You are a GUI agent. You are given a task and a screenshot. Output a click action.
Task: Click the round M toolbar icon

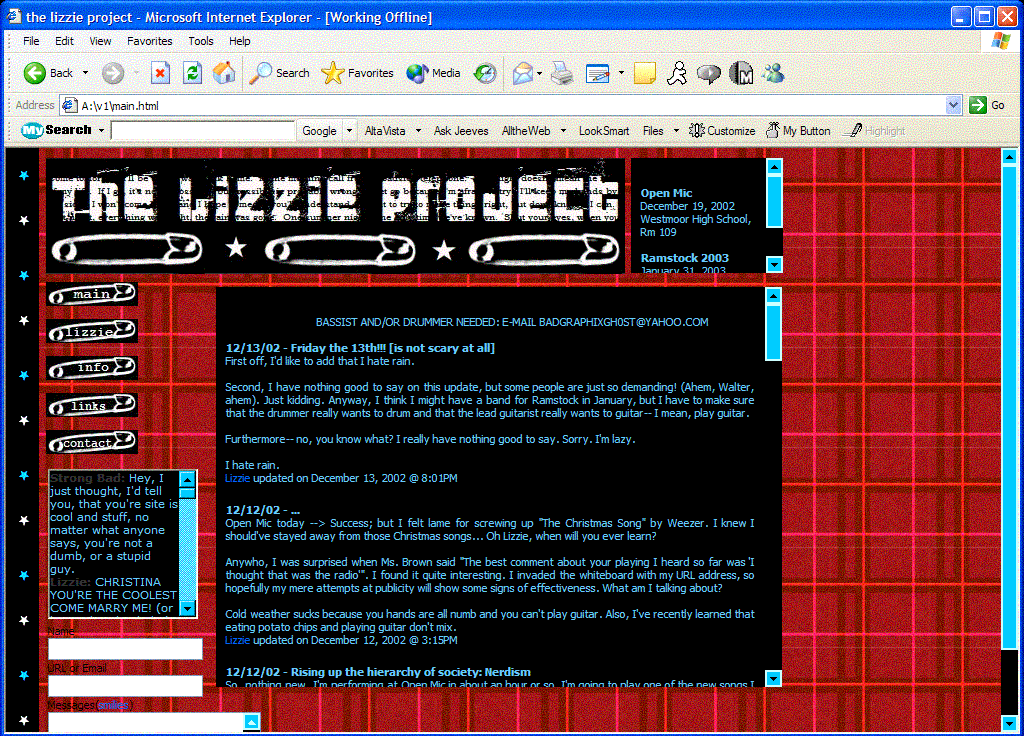[x=741, y=73]
